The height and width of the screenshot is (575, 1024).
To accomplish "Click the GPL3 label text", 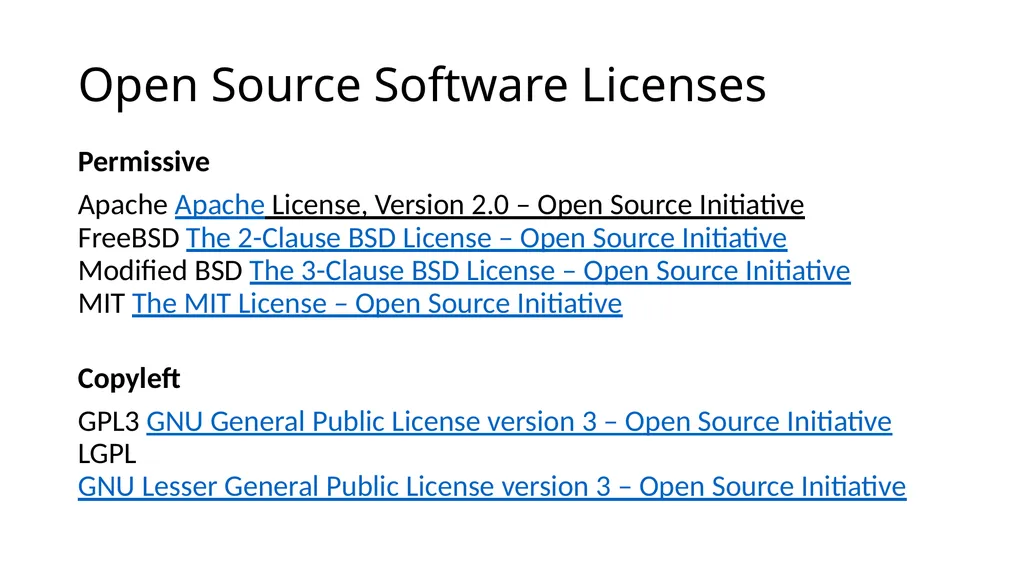I will [108, 421].
